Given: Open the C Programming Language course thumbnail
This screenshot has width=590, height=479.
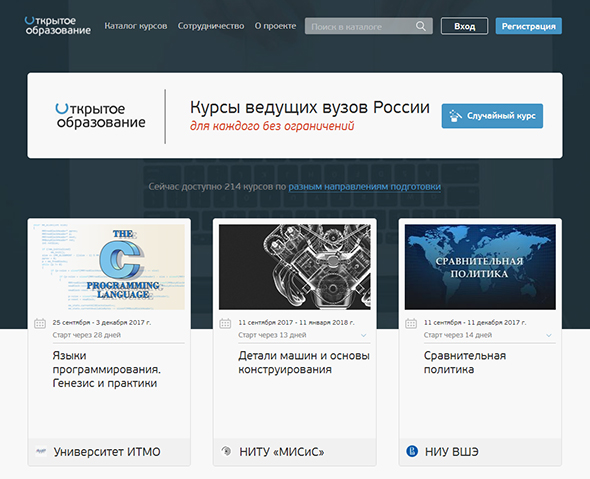Looking at the screenshot, I should pos(109,267).
